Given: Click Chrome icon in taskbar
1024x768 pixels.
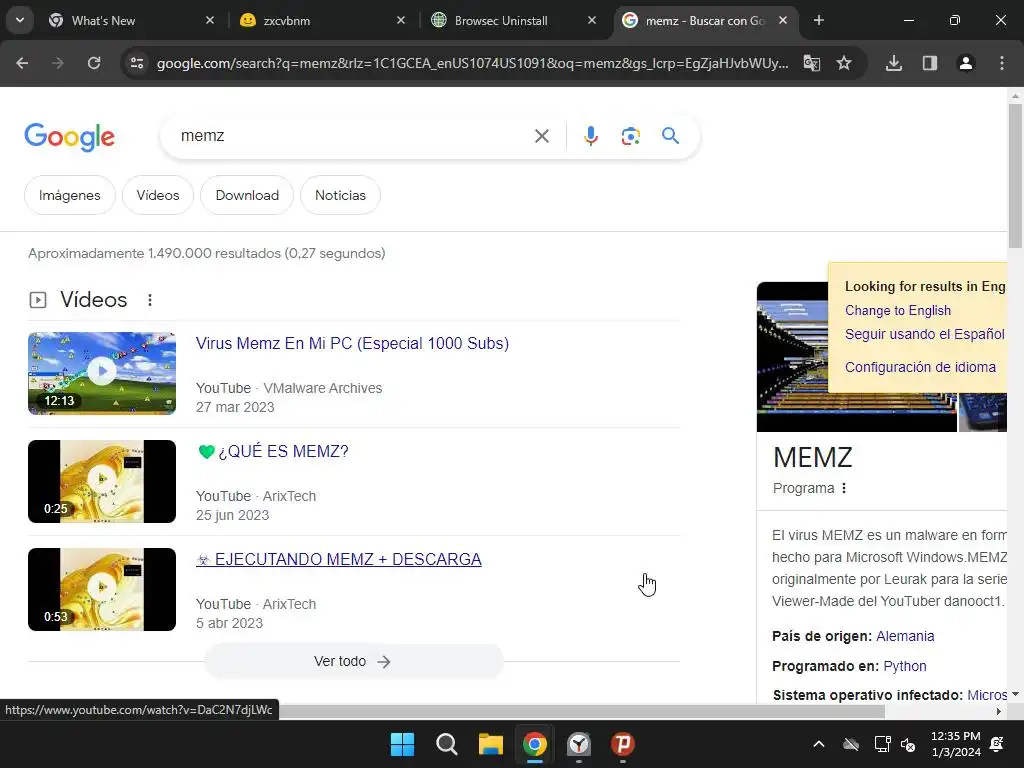Looking at the screenshot, I should pyautogui.click(x=535, y=744).
